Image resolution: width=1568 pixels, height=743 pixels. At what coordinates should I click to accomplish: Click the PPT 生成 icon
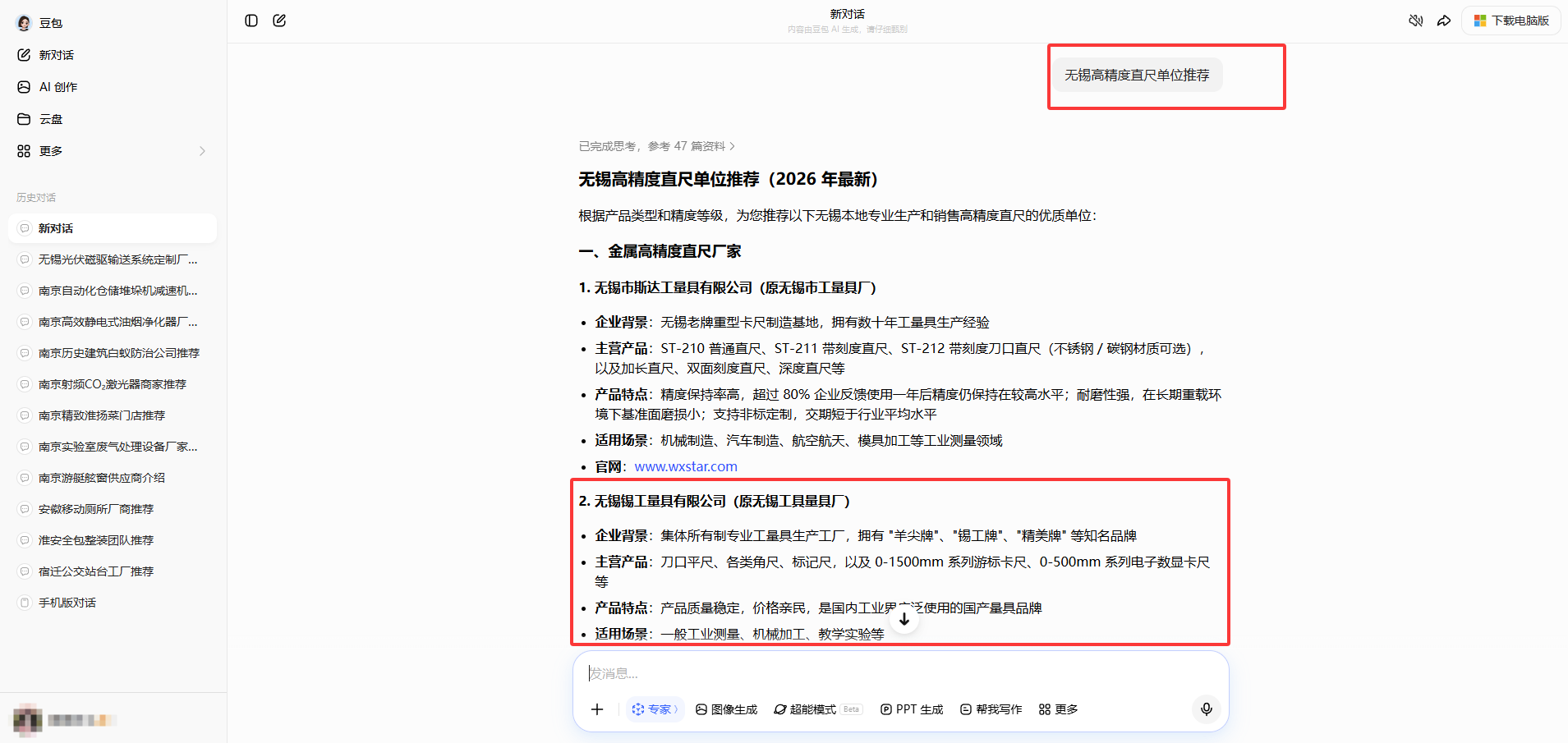[886, 709]
